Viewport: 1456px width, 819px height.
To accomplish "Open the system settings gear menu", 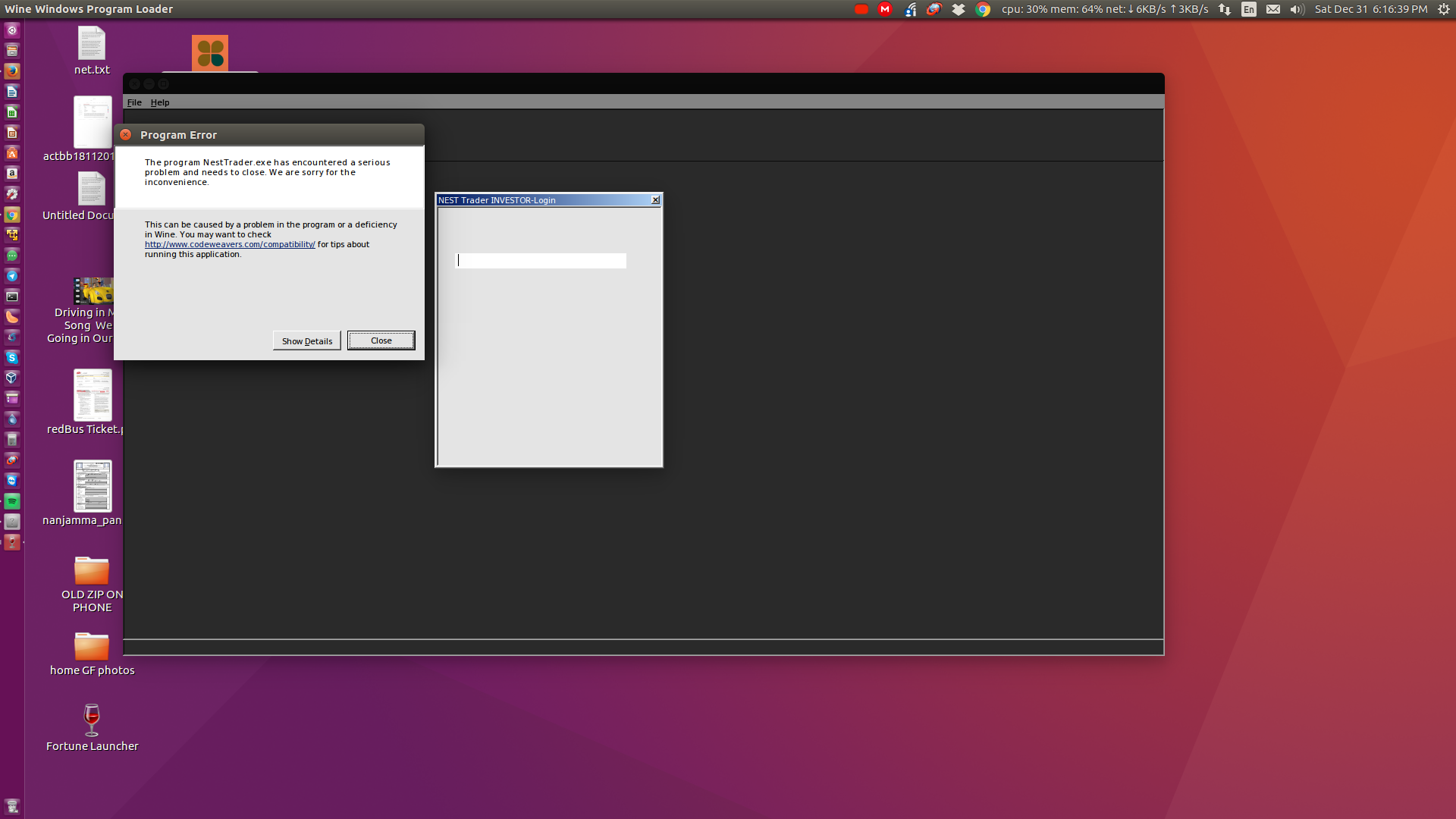I will click(1442, 9).
